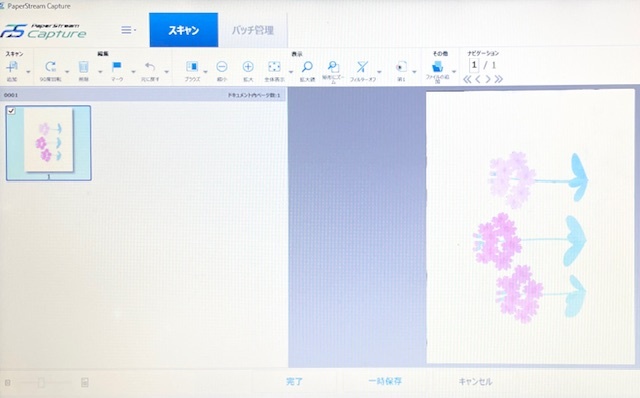This screenshot has height=398, width=640.
Task: Expand the Delete dropdown arrow
Action: pos(100,72)
